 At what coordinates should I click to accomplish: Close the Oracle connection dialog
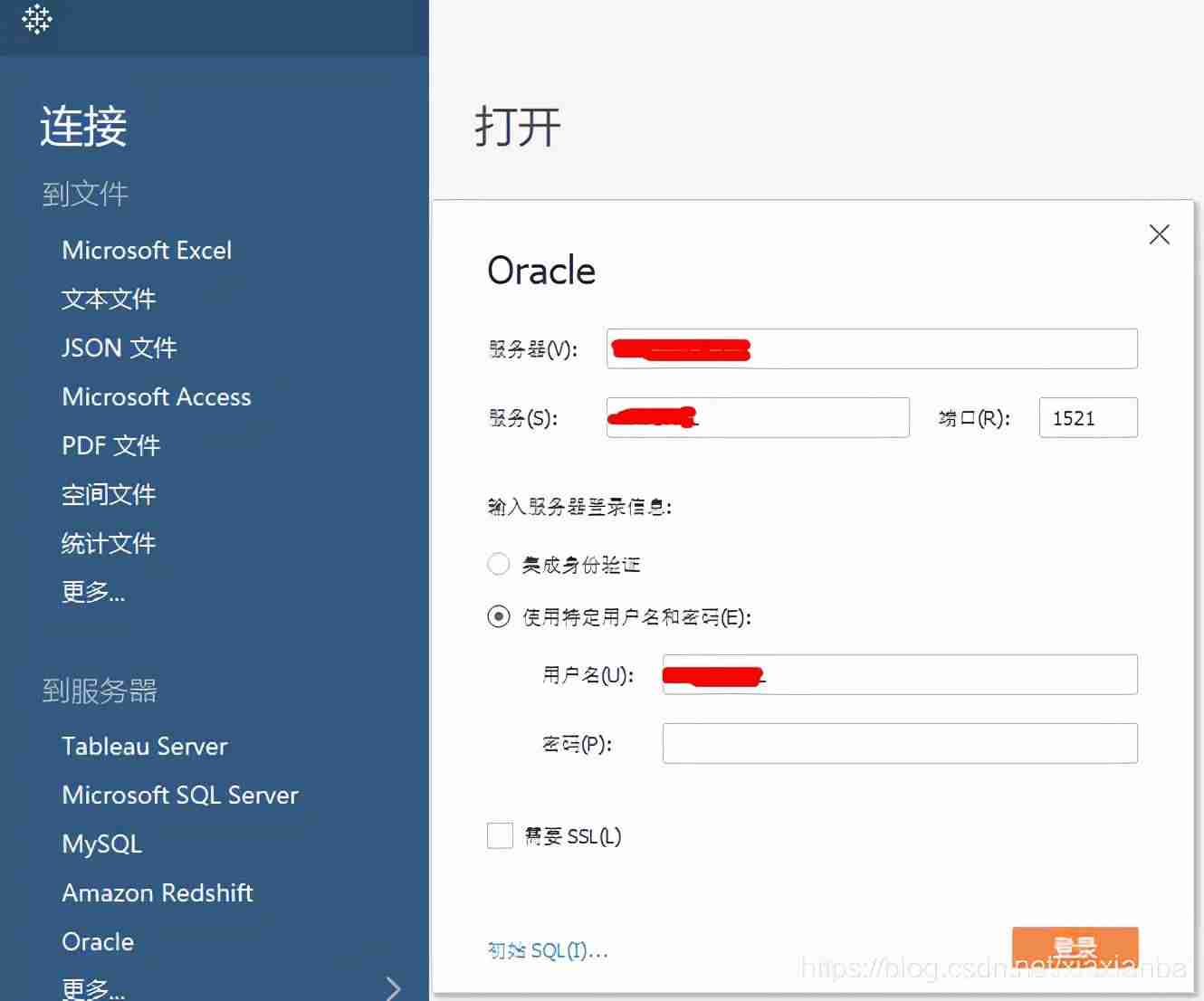(x=1159, y=234)
